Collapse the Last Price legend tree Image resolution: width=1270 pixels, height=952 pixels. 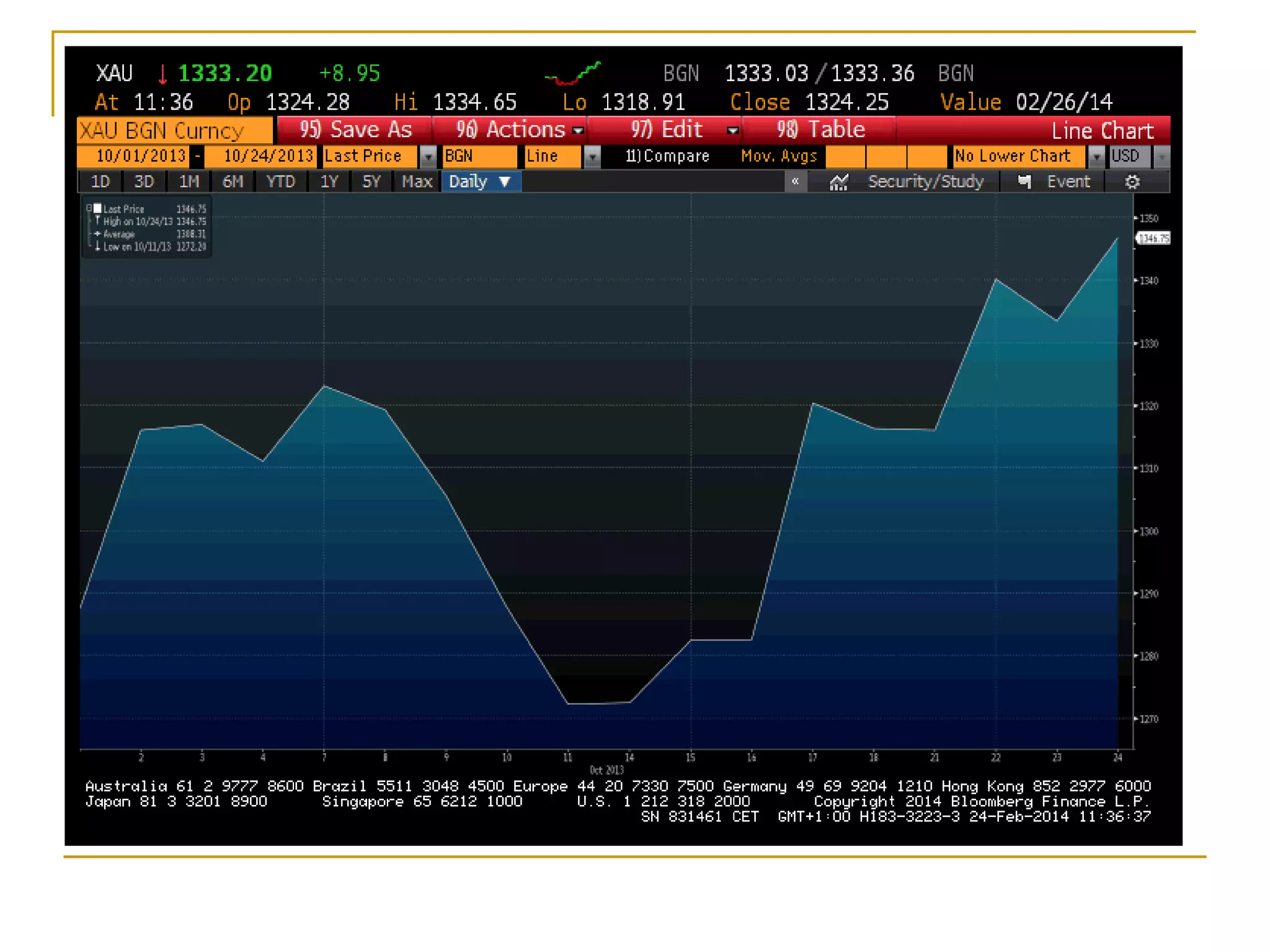point(89,208)
